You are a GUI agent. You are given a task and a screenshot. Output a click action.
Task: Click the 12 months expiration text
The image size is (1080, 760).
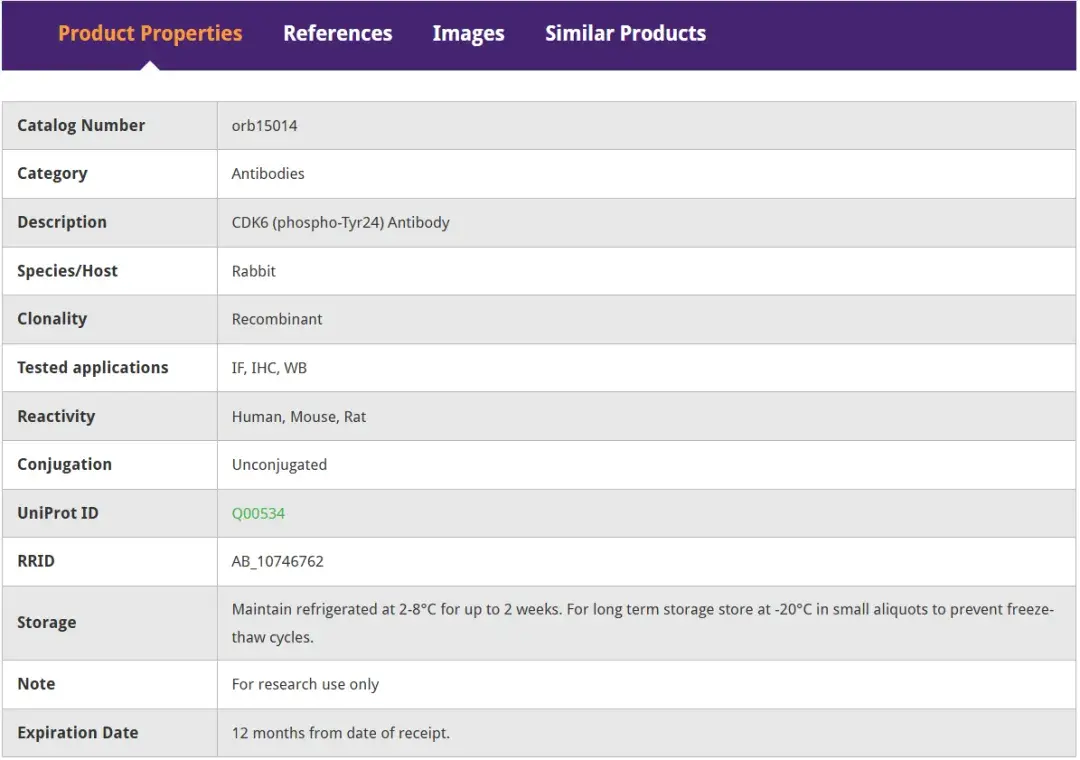tap(340, 733)
